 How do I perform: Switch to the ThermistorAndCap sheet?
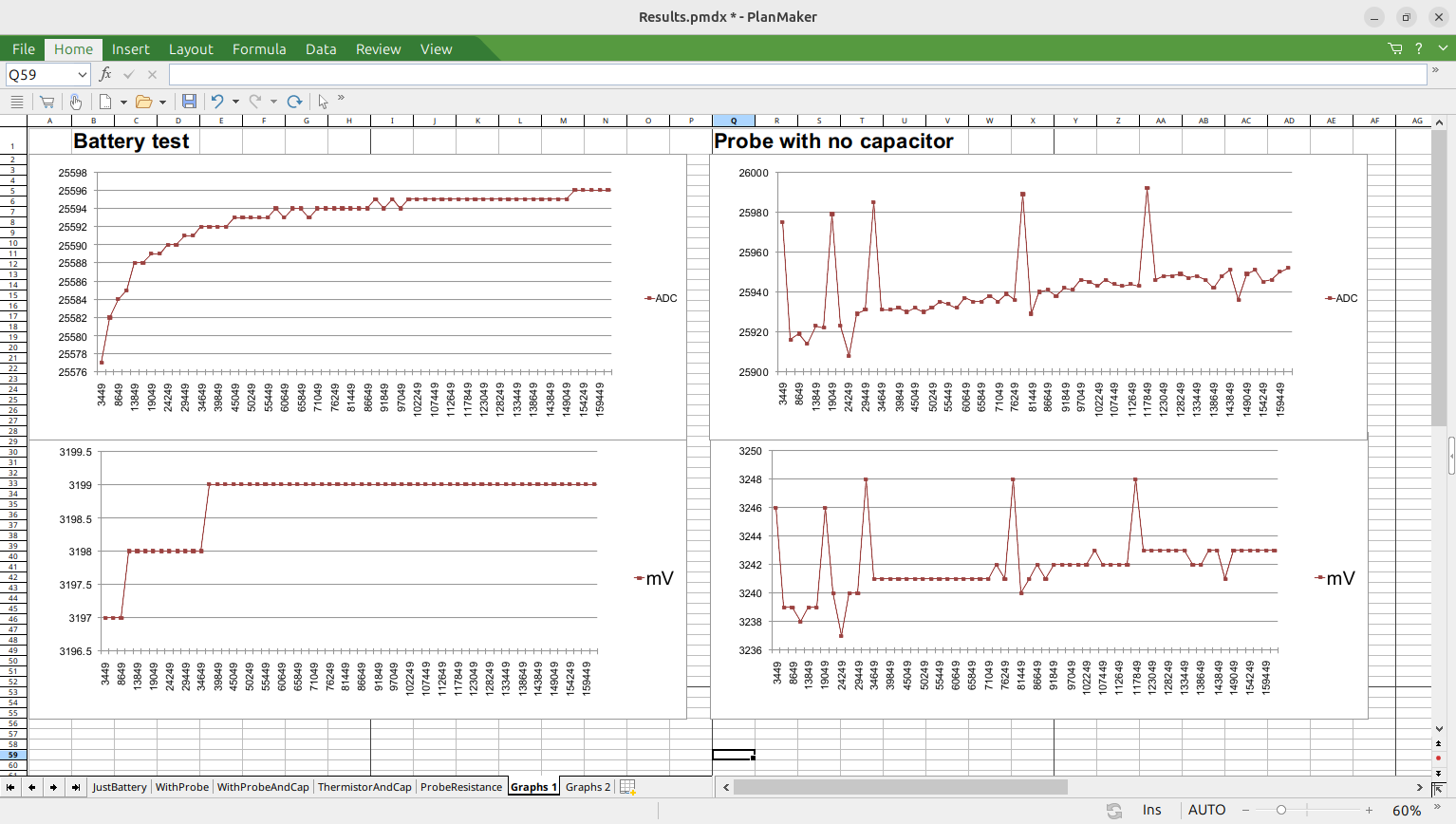pyautogui.click(x=364, y=787)
